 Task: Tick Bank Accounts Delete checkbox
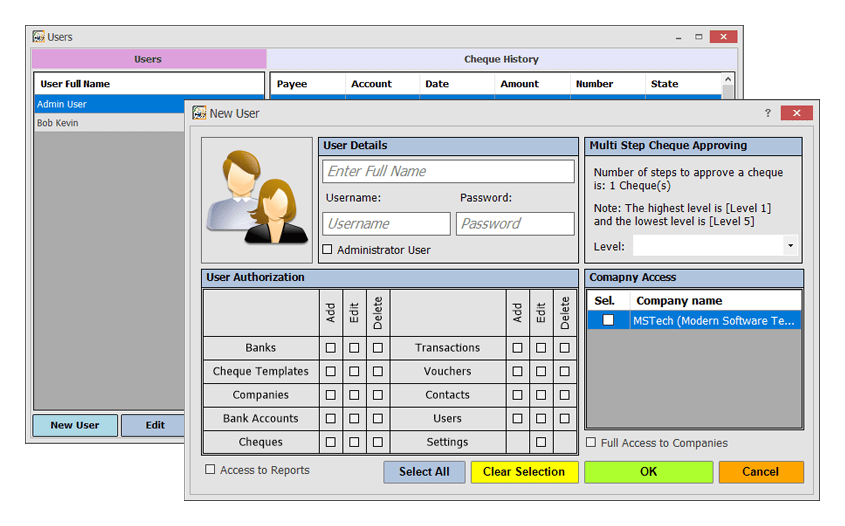(378, 418)
